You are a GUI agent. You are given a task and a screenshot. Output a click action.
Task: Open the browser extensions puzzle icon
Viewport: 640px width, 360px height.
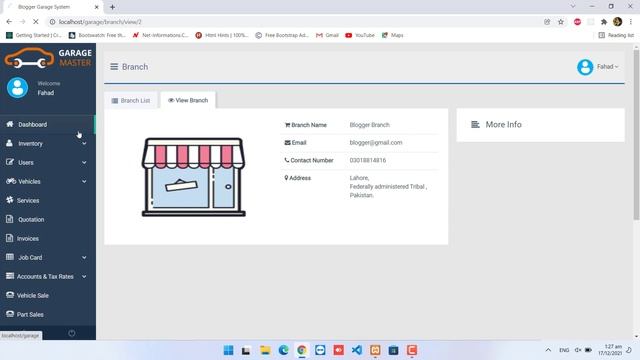click(604, 22)
